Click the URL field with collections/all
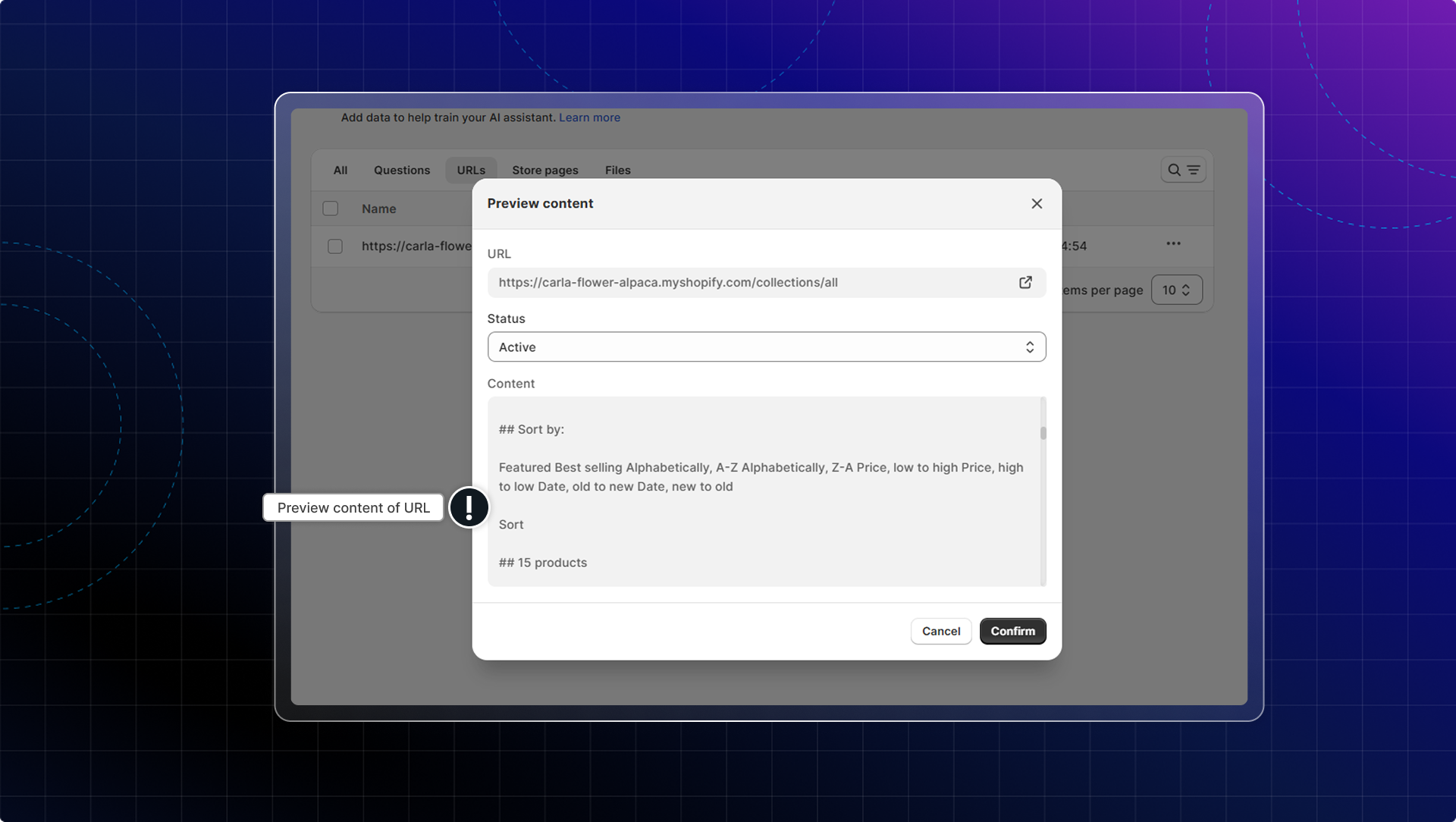Image resolution: width=1456 pixels, height=822 pixels. pos(751,282)
